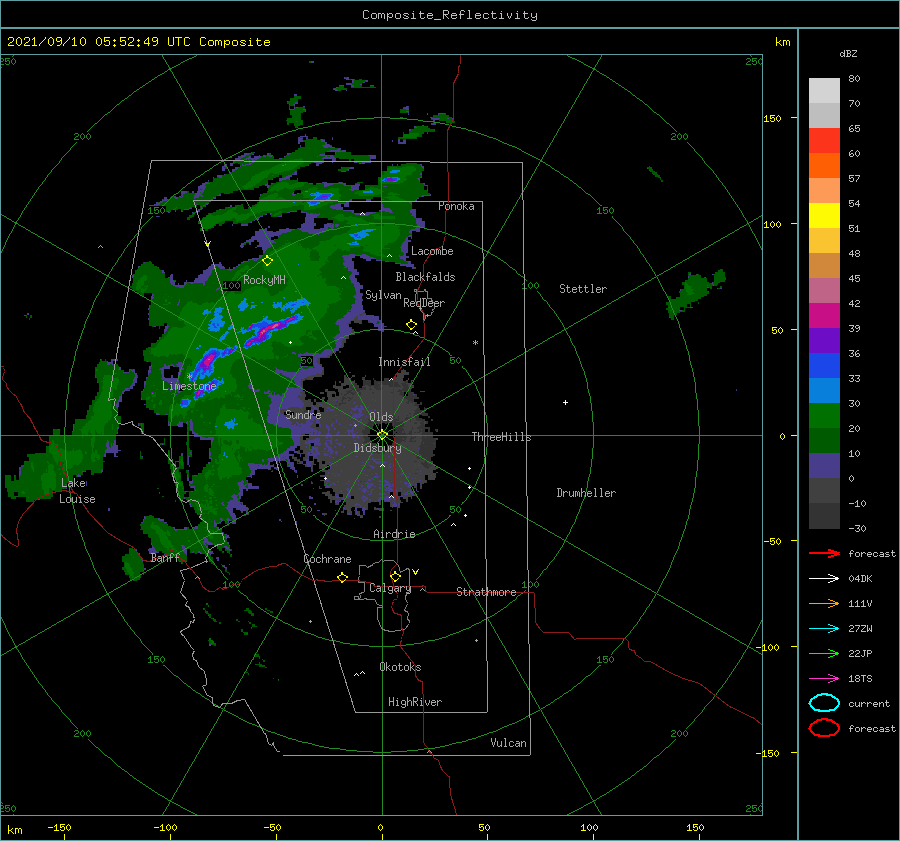Select the cyan current ellipse legend icon
900x841 pixels.
click(824, 703)
